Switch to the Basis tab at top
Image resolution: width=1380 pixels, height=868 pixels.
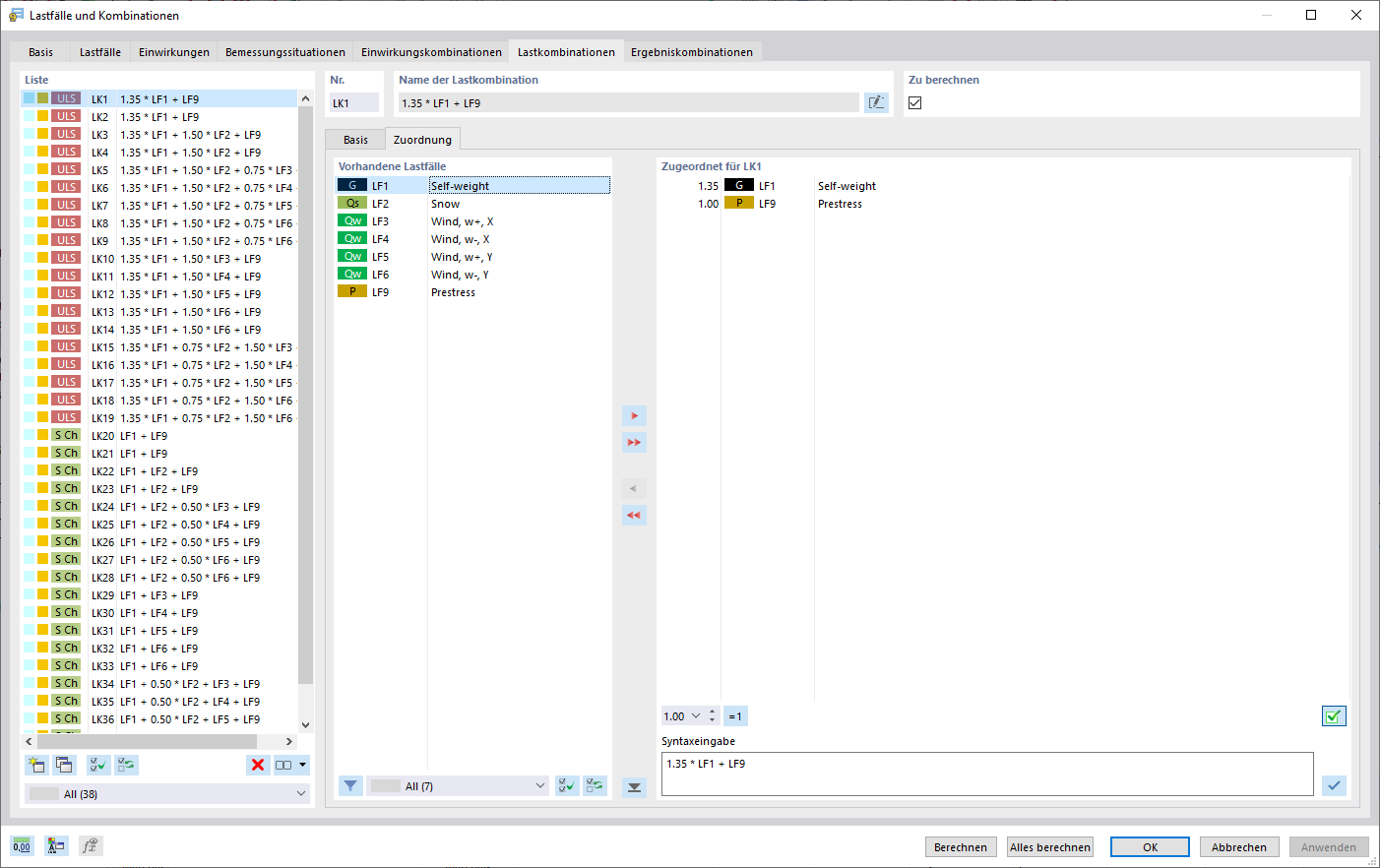[x=41, y=52]
